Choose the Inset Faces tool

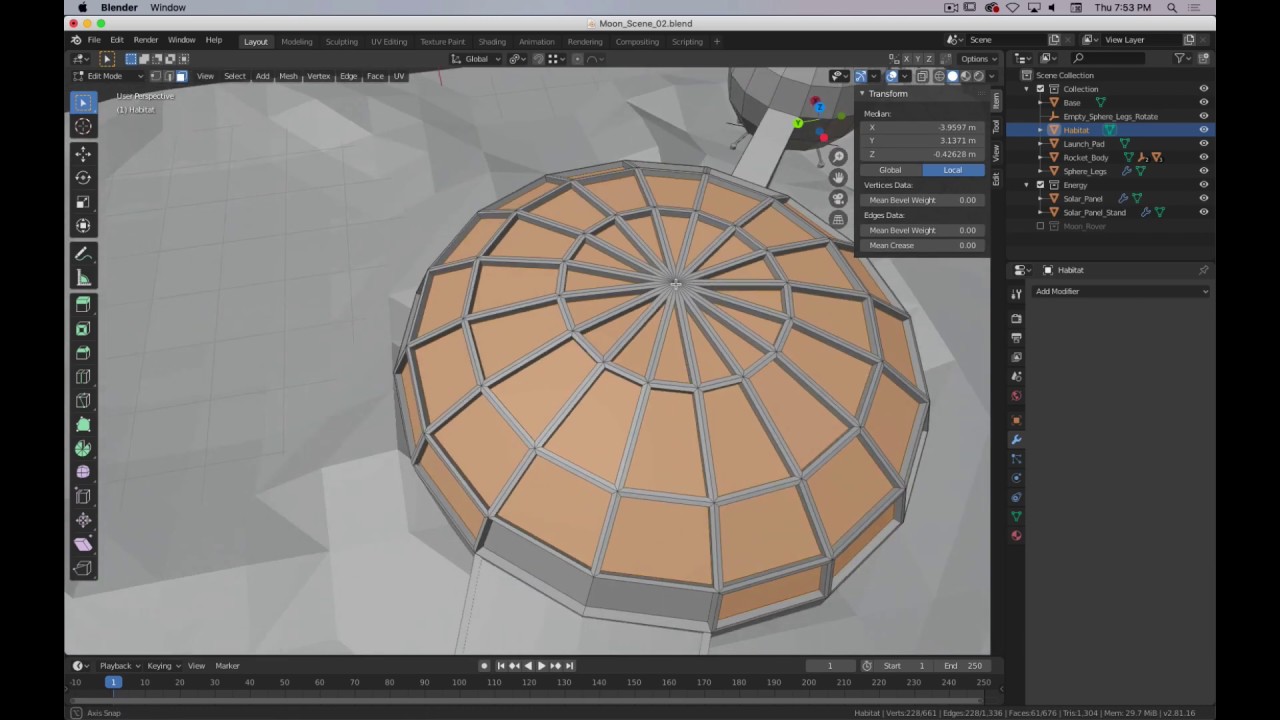coord(83,329)
